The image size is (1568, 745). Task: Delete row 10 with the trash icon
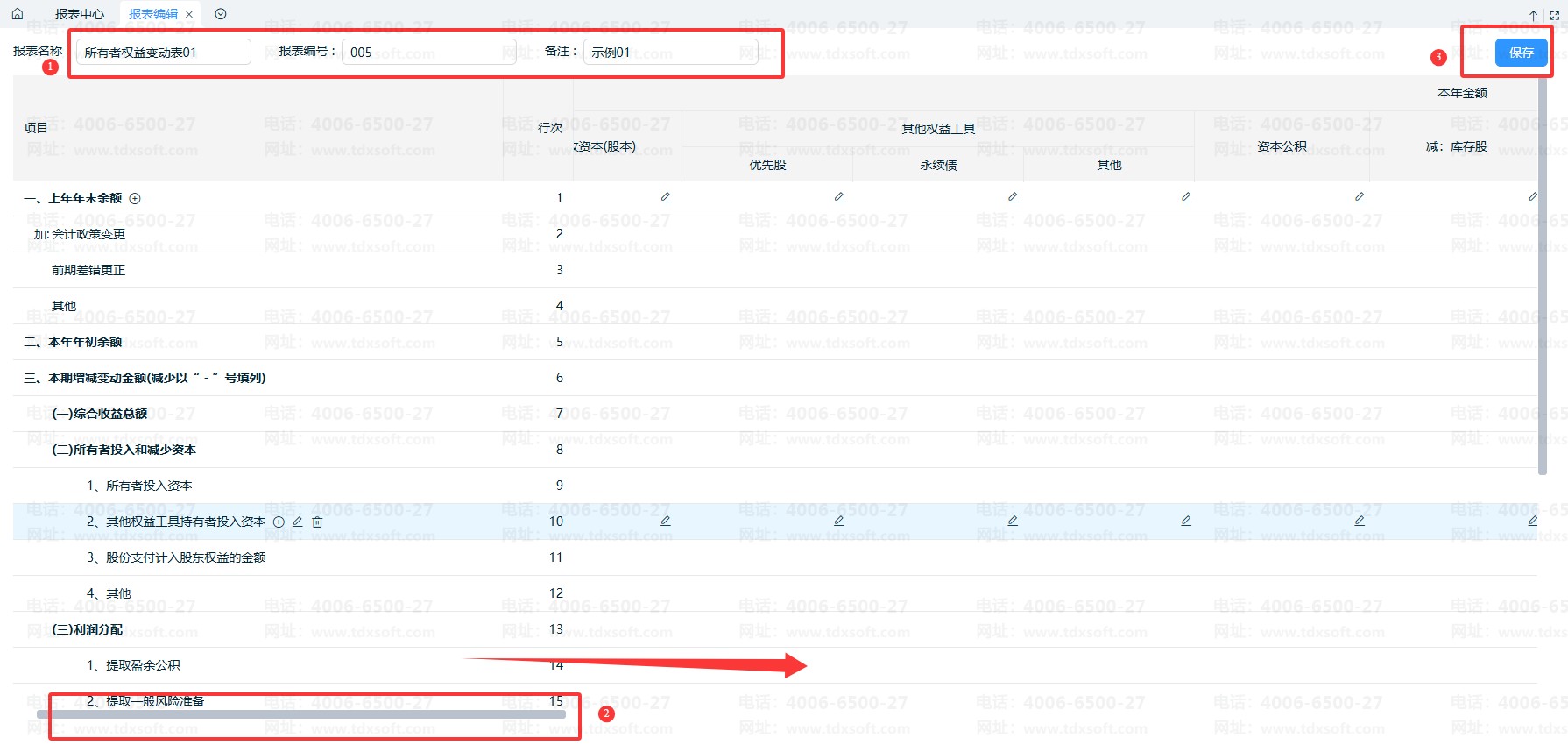coord(317,521)
